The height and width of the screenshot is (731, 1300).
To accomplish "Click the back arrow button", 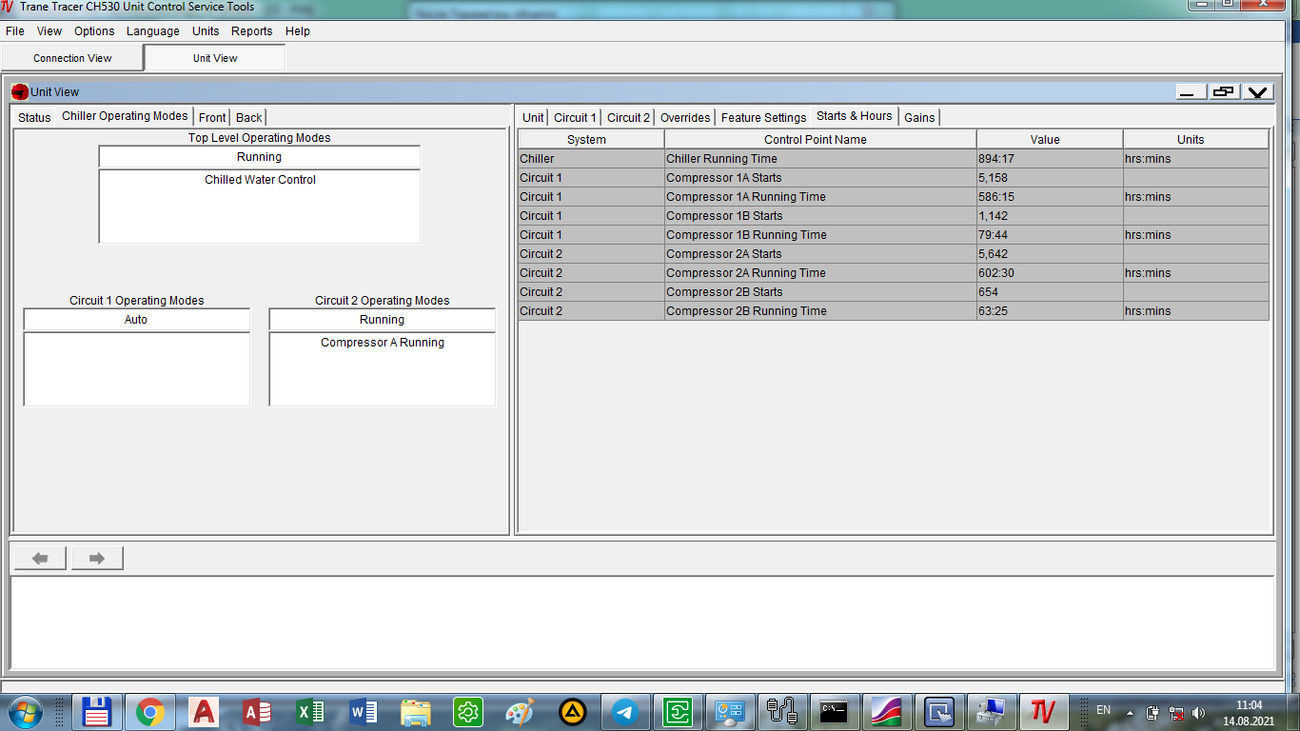I will click(x=40, y=558).
